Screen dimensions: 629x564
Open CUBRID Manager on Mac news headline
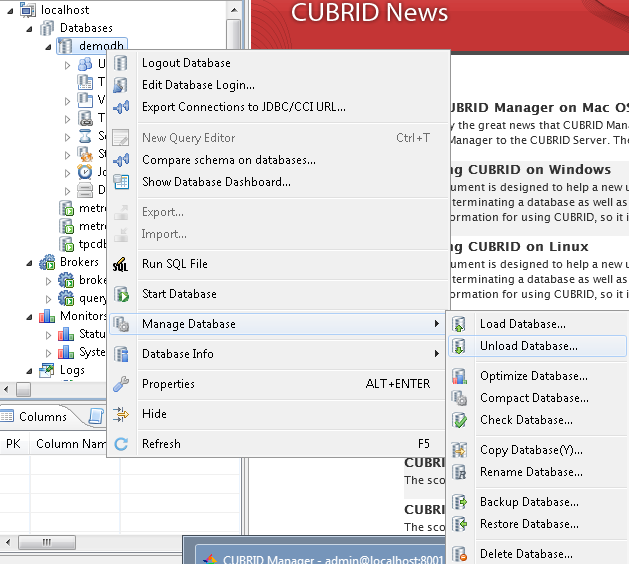(538, 108)
